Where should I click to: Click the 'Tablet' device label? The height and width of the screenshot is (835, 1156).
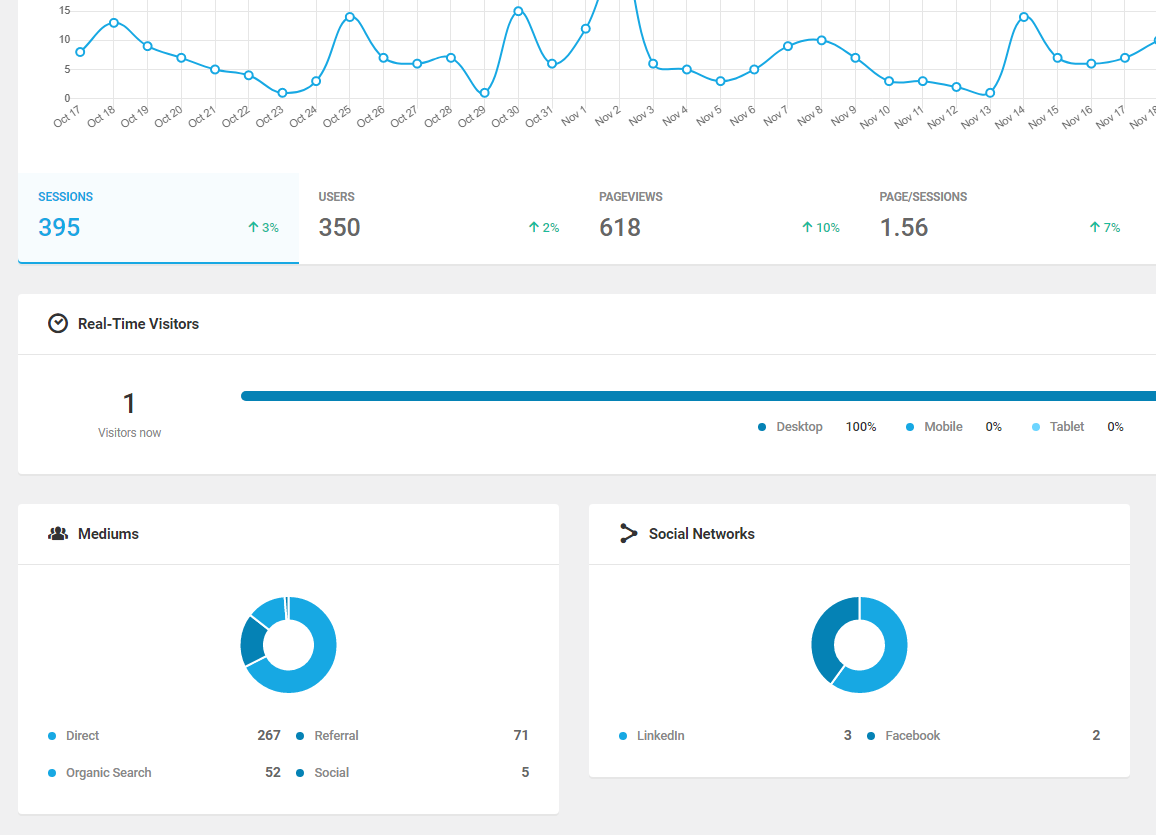click(1067, 427)
